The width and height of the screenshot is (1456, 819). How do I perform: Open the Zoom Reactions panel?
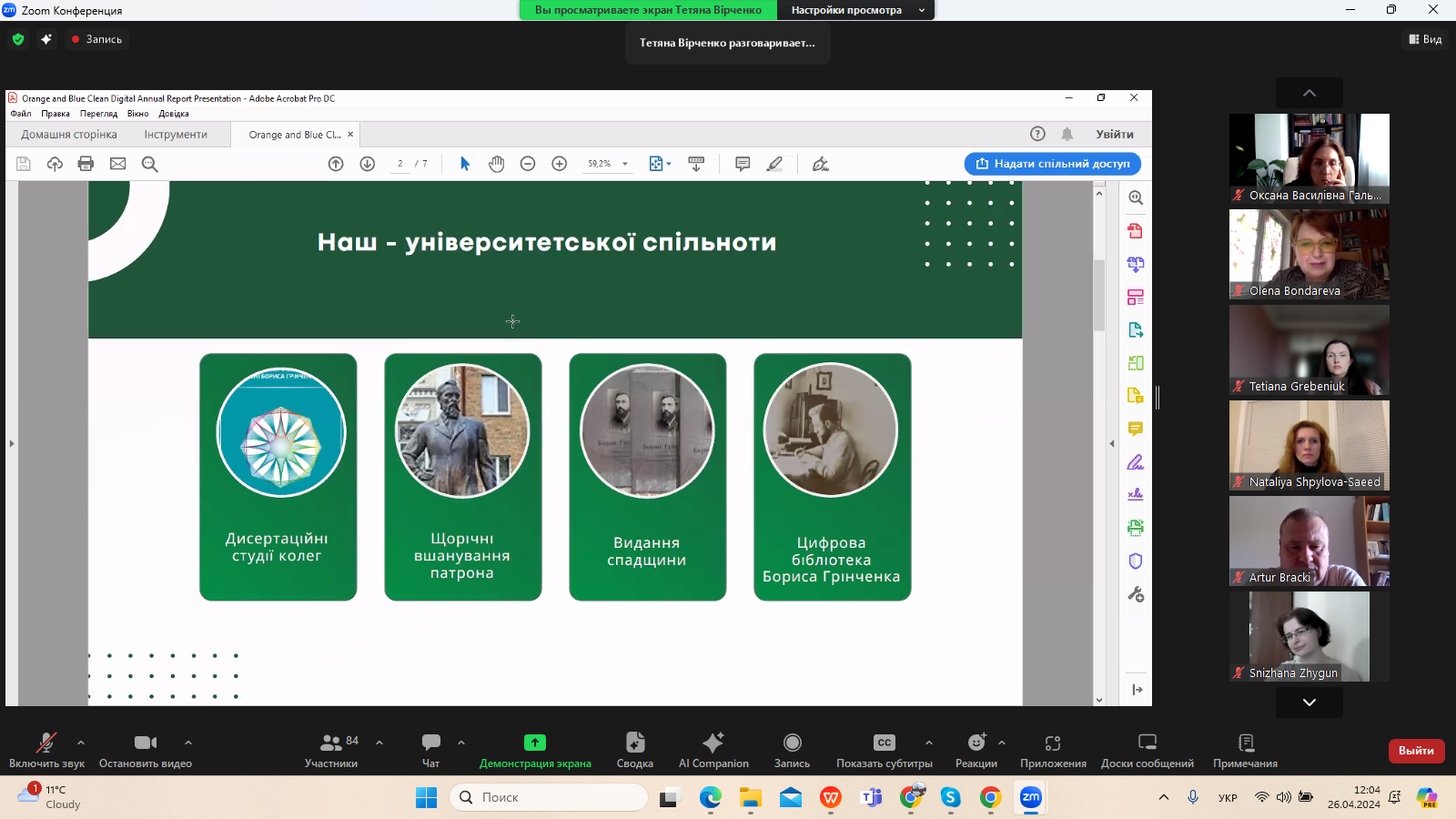coord(976,750)
